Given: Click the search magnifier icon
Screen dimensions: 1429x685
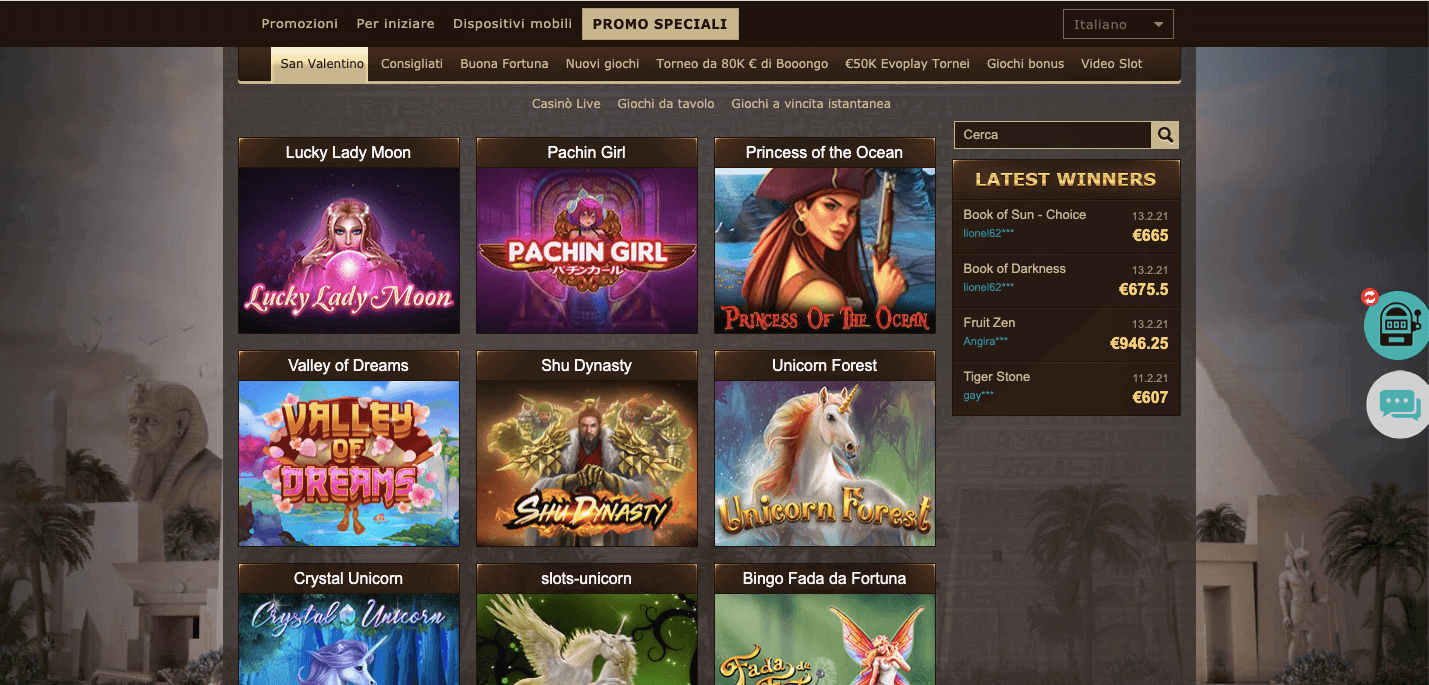Looking at the screenshot, I should tap(1164, 134).
